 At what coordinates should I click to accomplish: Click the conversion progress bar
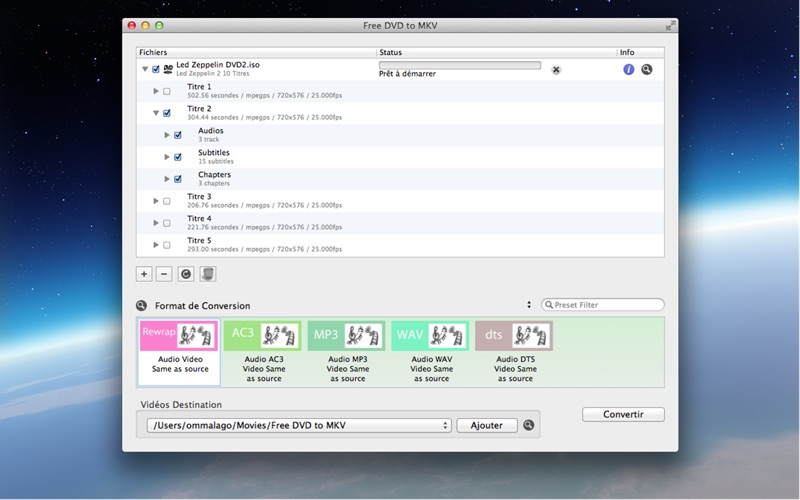460,65
